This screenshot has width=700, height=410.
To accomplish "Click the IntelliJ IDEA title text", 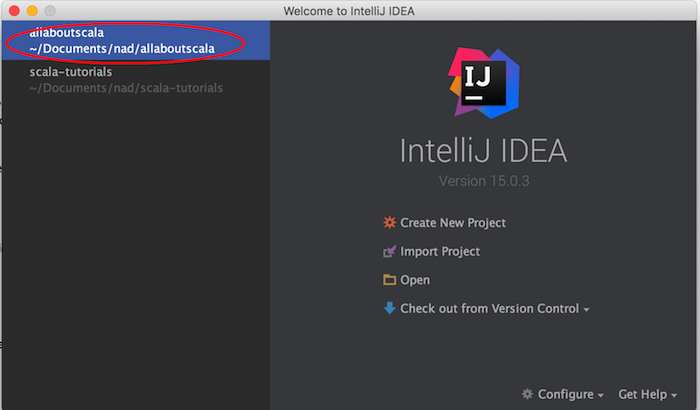I will (x=483, y=151).
